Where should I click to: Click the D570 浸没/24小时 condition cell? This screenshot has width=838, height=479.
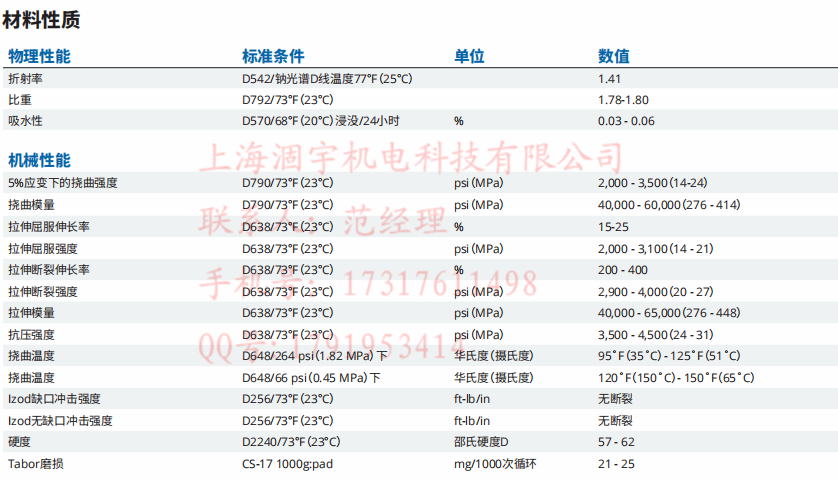coord(321,121)
